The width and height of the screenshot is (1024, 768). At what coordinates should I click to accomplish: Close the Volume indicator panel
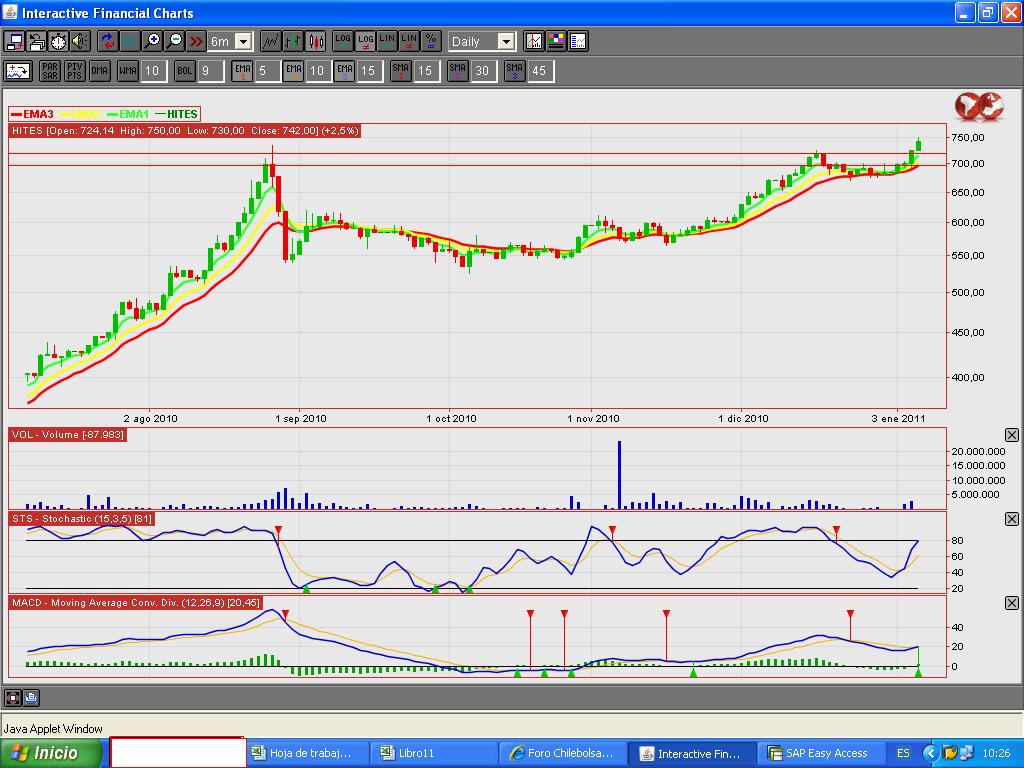coord(1011,435)
